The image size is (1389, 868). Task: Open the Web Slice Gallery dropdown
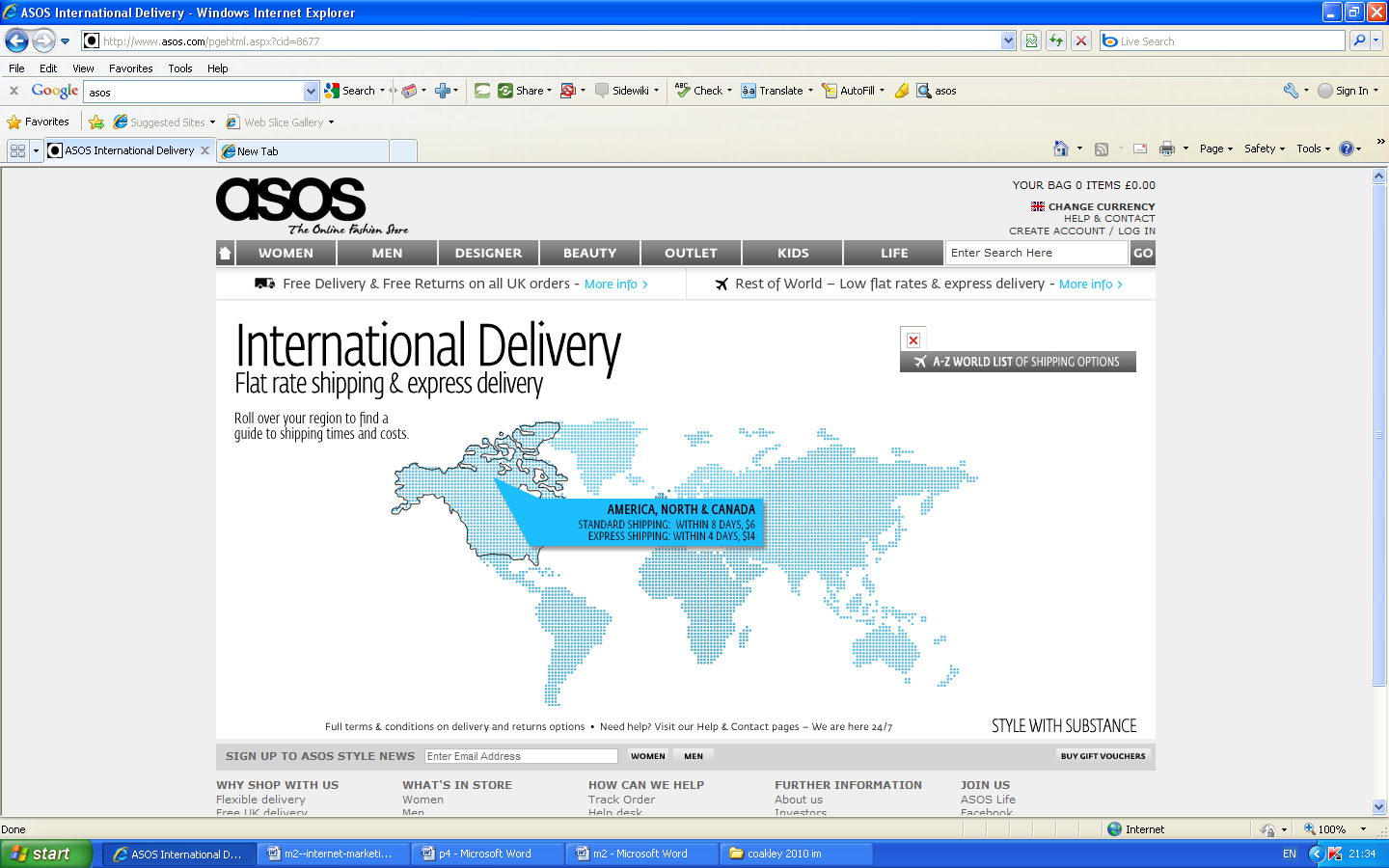tap(331, 122)
